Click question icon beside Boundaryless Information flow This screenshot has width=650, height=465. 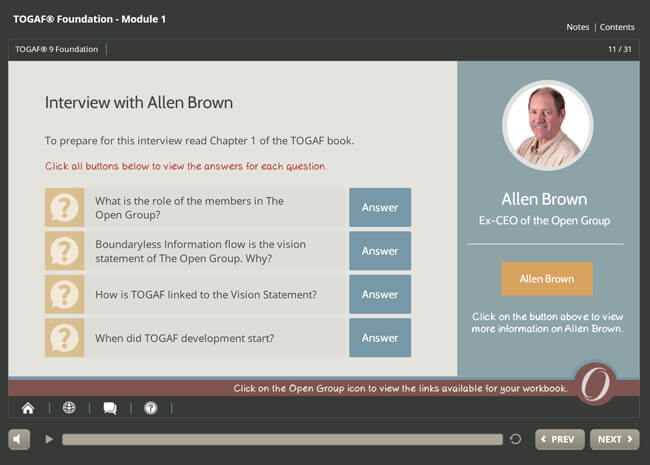[x=65, y=251]
